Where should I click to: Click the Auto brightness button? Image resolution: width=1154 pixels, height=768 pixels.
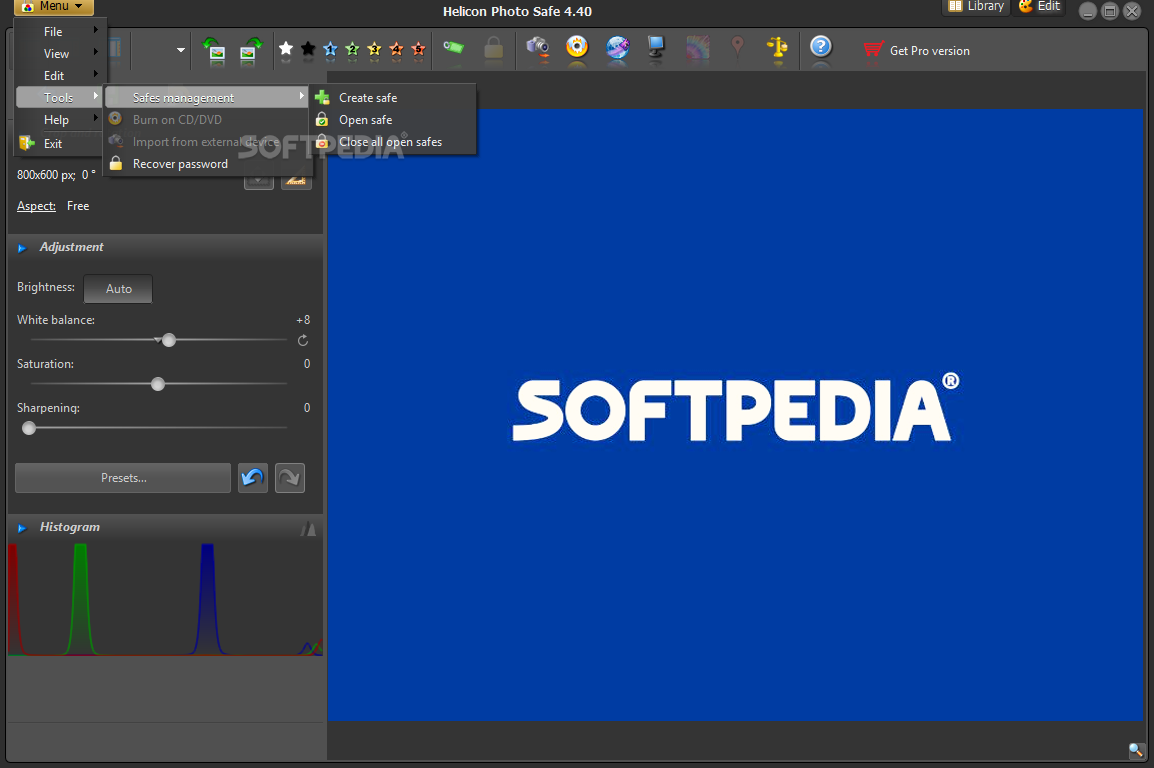click(x=118, y=289)
